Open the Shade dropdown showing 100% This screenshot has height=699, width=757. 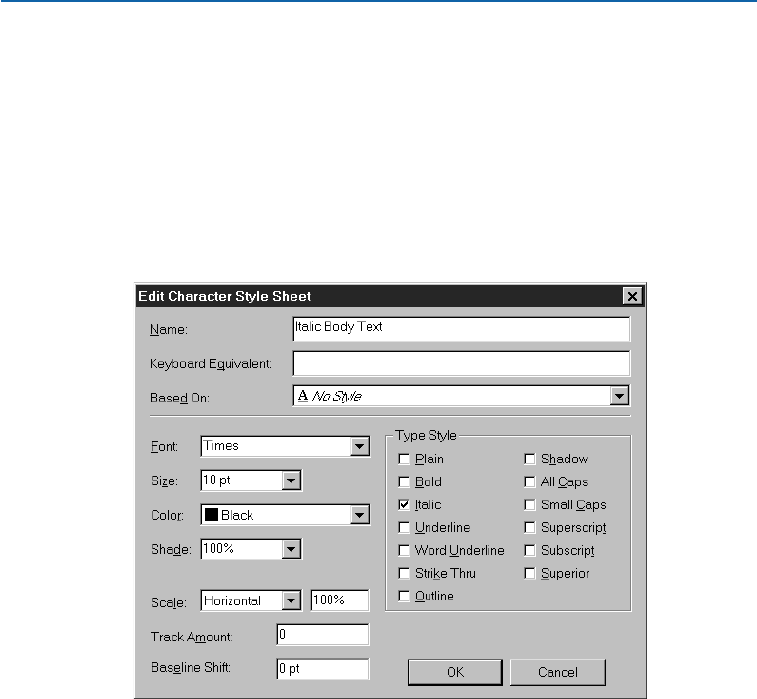click(291, 549)
